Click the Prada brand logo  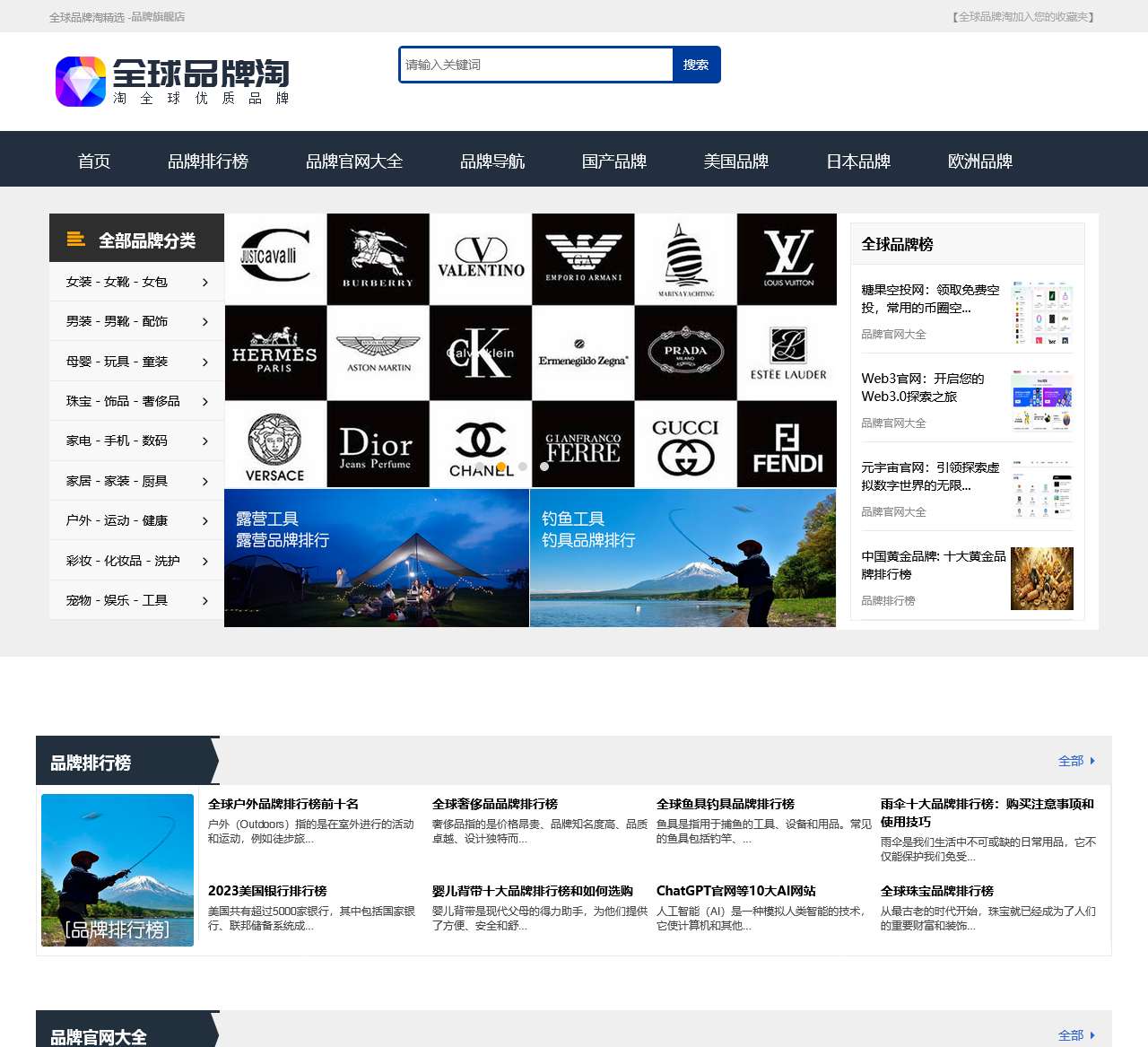tap(684, 352)
